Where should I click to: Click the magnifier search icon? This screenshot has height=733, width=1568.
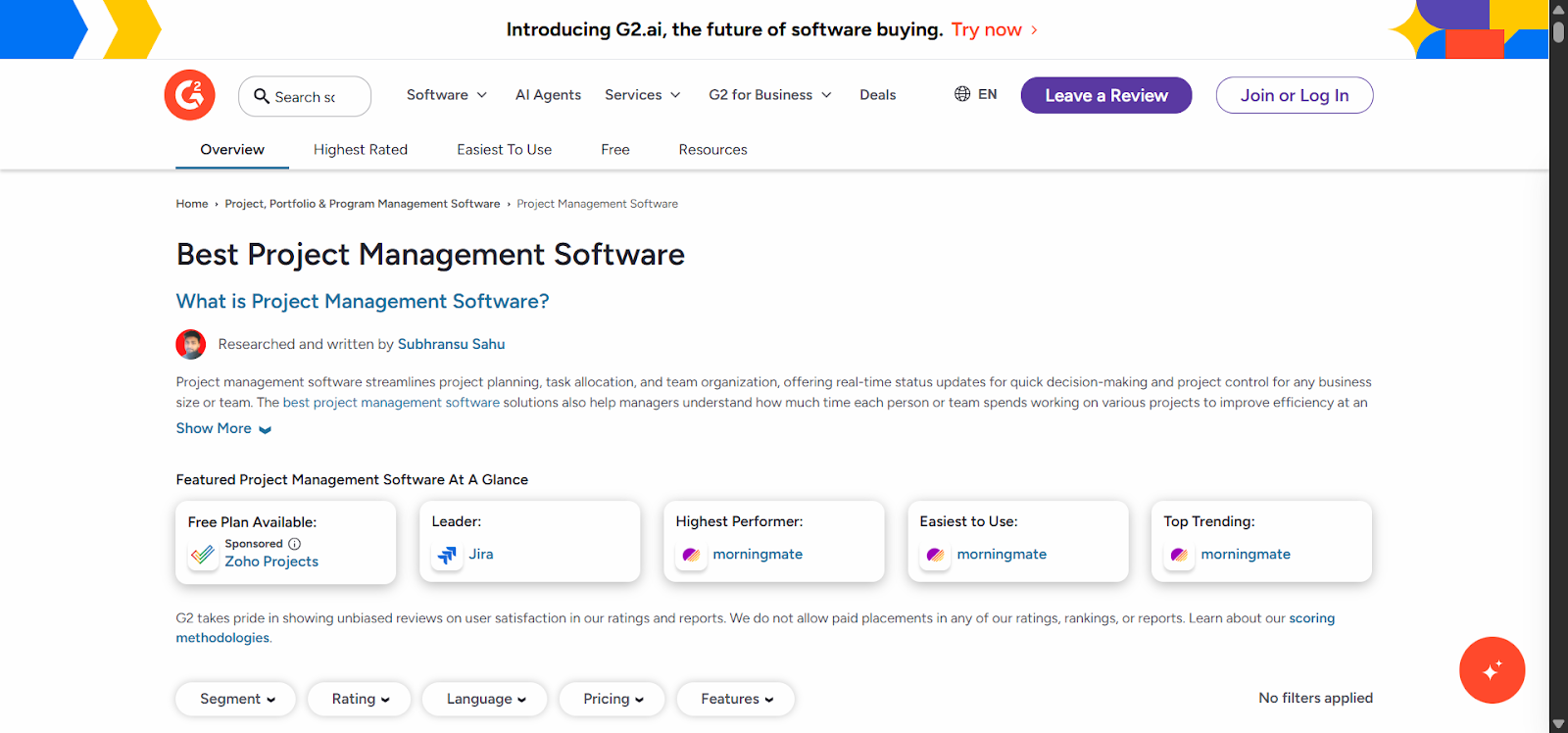point(262,96)
